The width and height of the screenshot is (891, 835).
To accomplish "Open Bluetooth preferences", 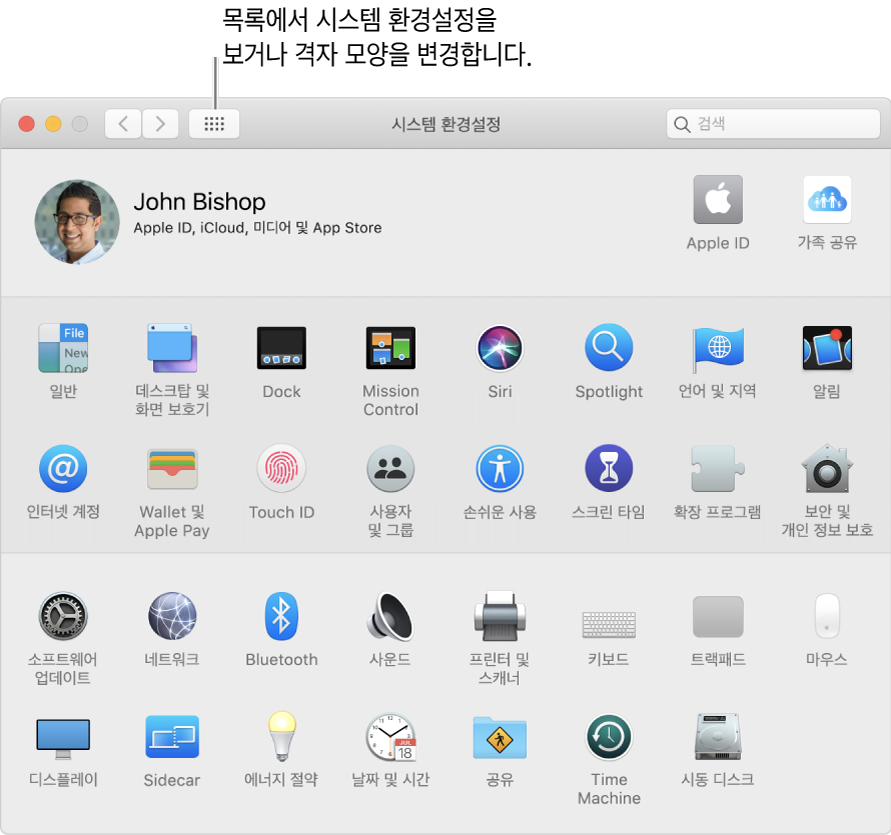I will [281, 616].
